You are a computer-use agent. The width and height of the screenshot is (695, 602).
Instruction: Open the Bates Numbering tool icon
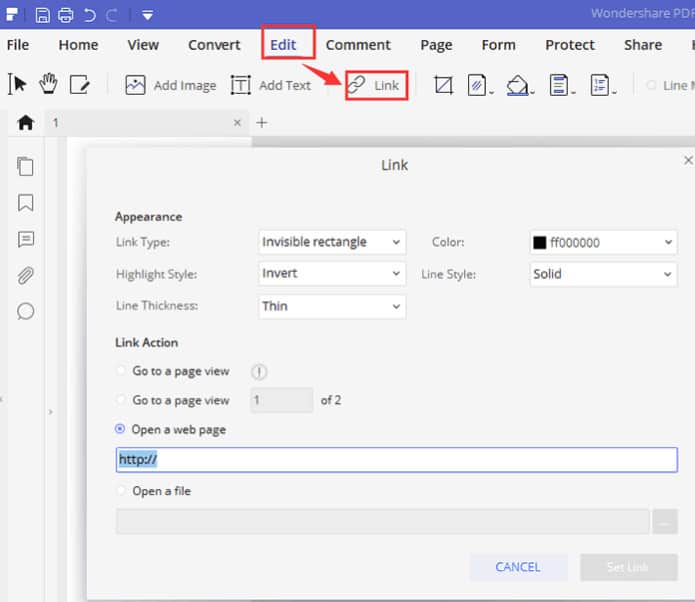point(602,85)
